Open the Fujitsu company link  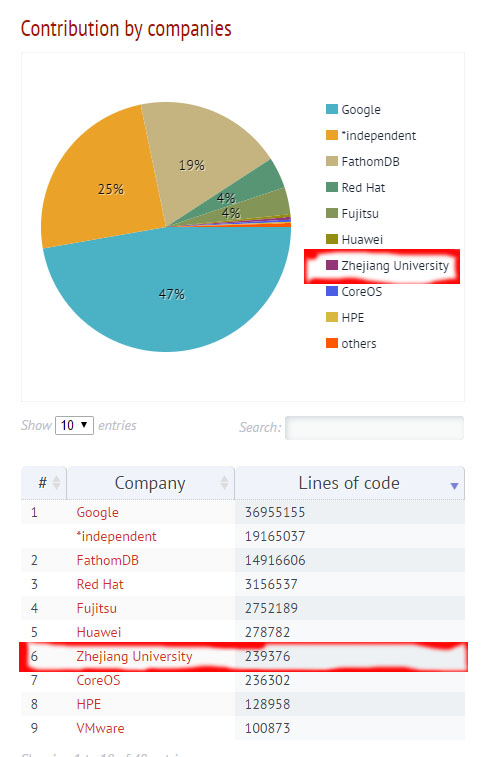tap(97, 608)
